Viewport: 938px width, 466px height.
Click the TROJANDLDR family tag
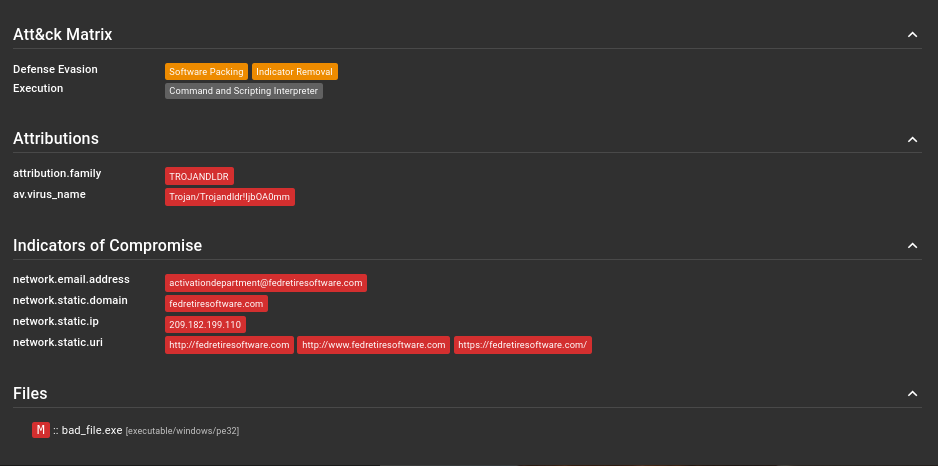[199, 176]
